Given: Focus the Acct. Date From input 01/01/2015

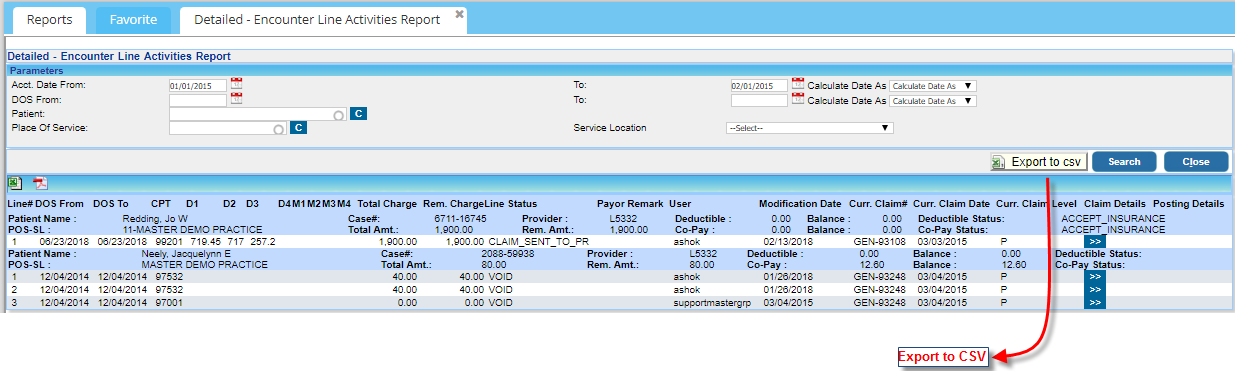Looking at the screenshot, I should (x=198, y=86).
